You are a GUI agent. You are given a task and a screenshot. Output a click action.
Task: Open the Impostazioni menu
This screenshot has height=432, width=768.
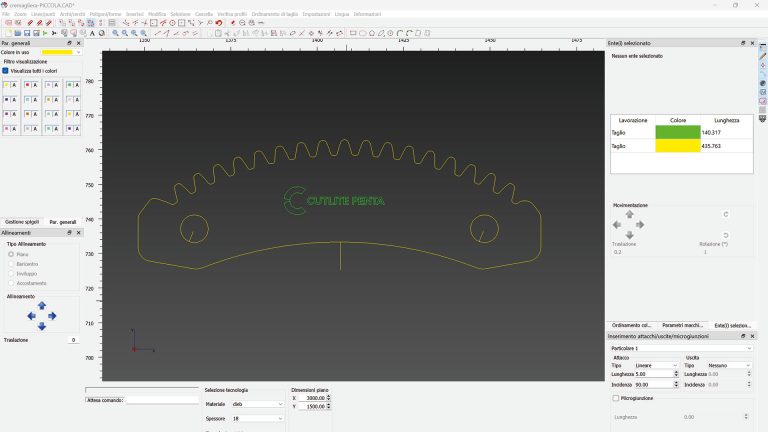316,14
